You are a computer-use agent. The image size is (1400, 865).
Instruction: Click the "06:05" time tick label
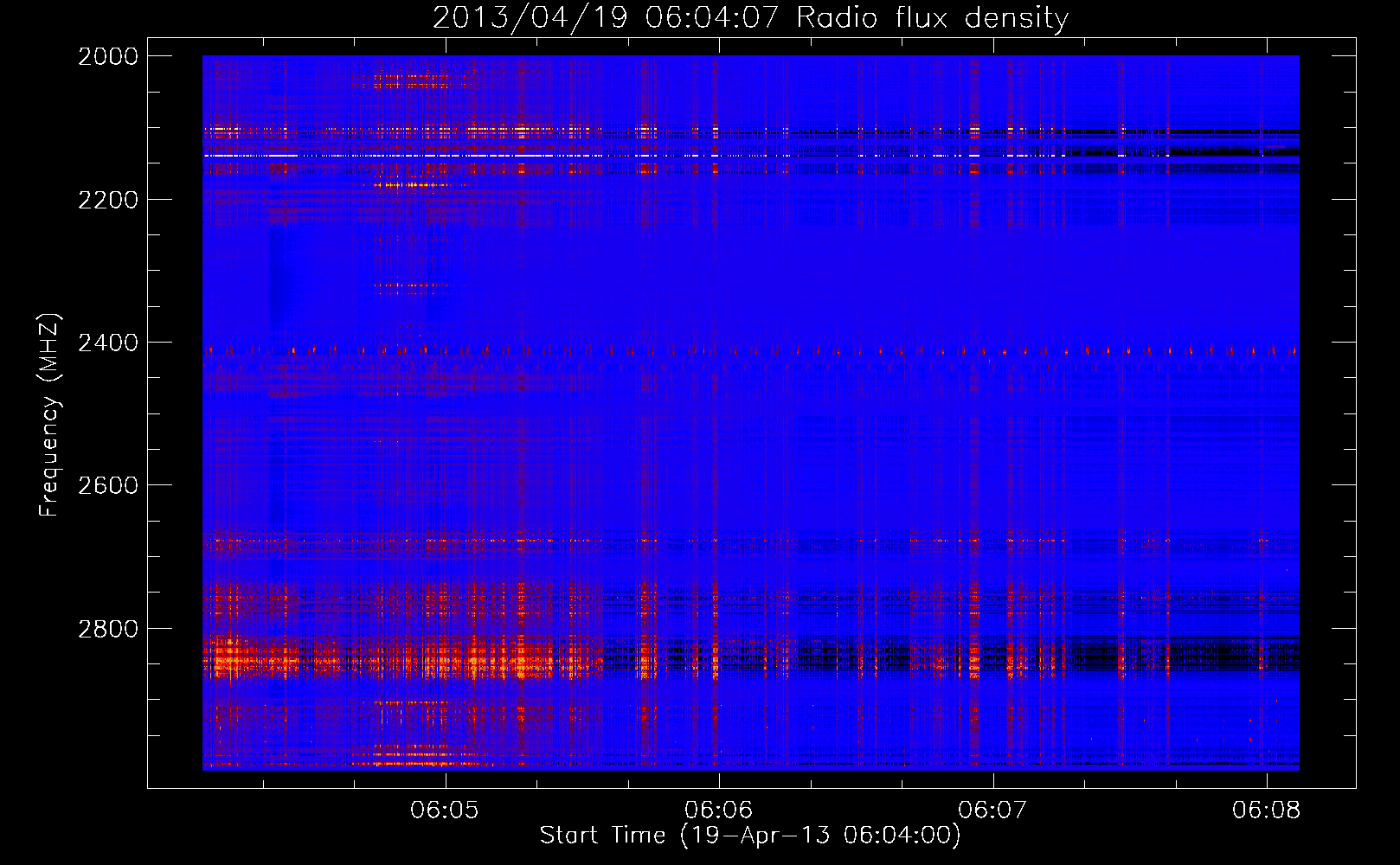click(x=445, y=810)
